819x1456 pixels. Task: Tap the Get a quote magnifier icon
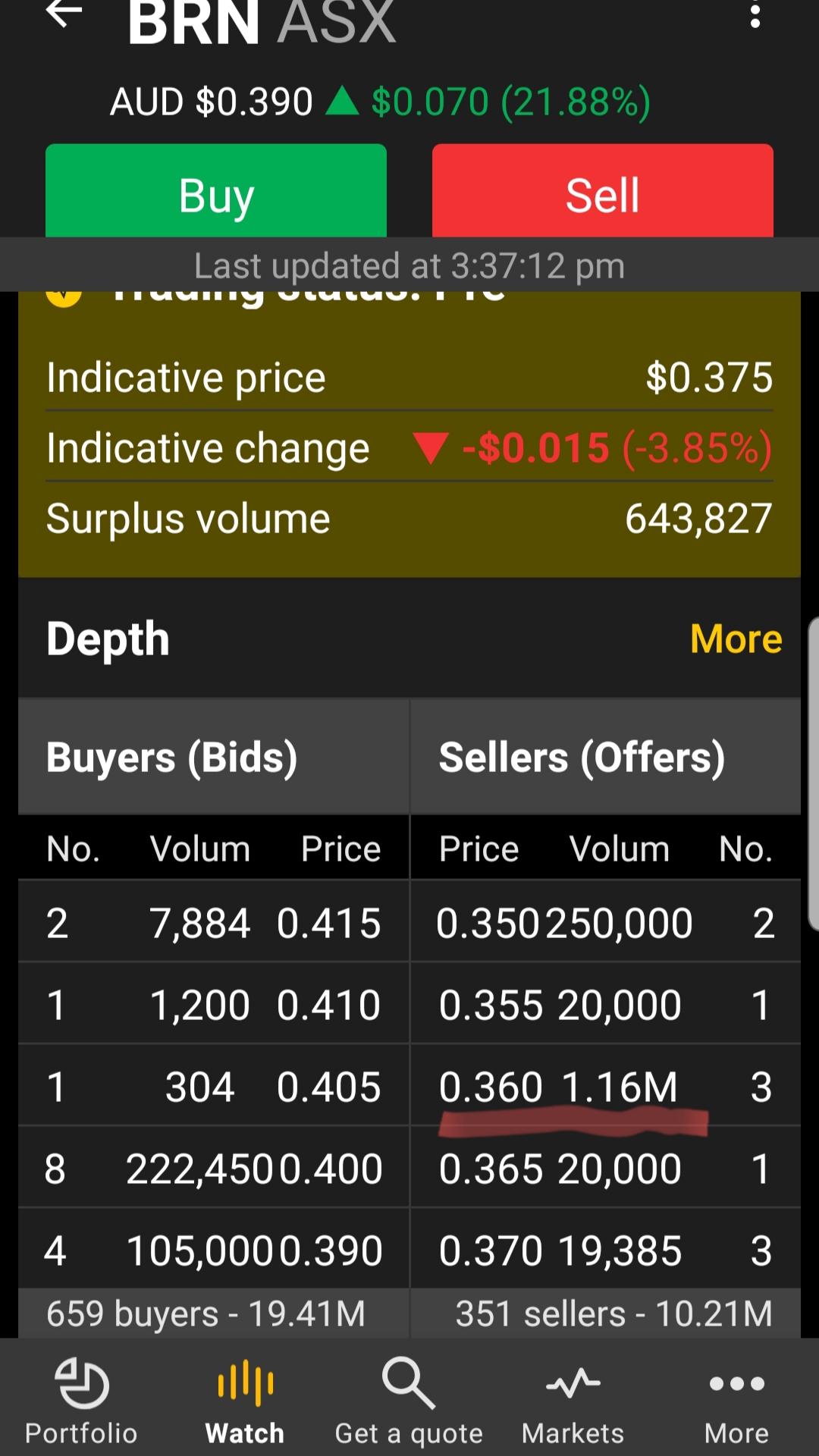coord(409,1383)
